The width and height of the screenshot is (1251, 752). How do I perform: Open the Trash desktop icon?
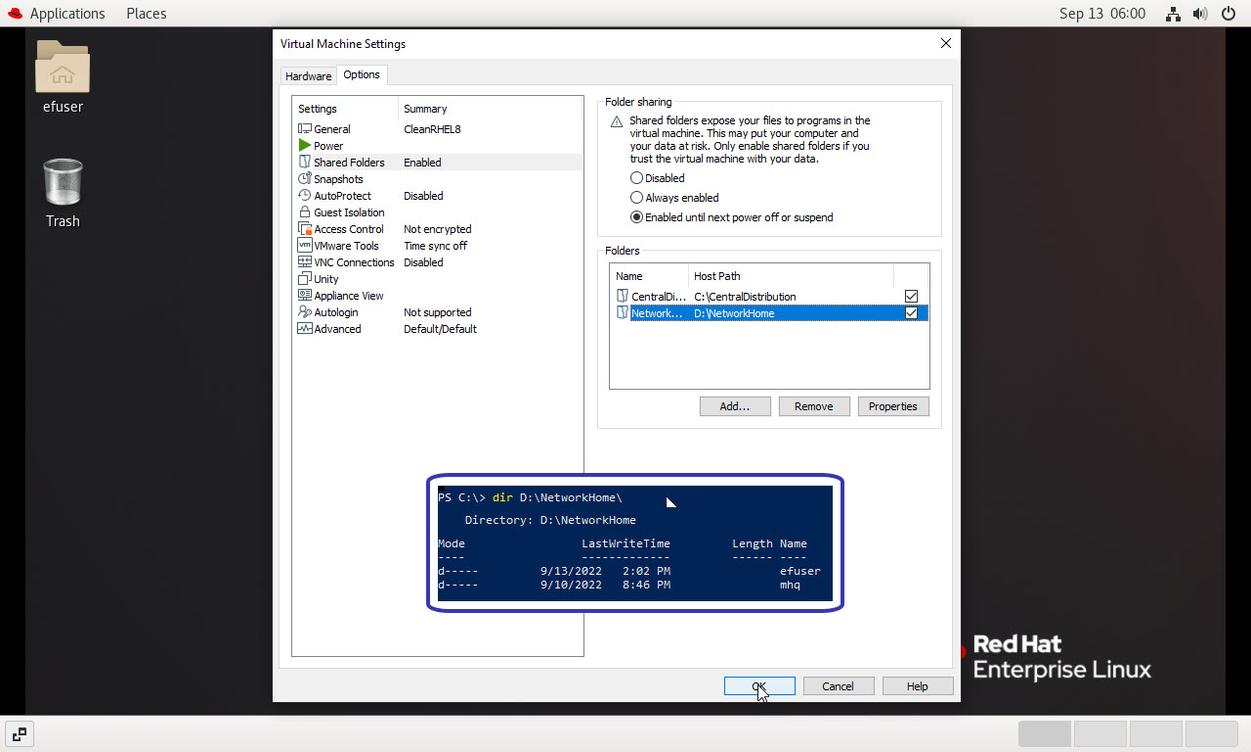62,184
